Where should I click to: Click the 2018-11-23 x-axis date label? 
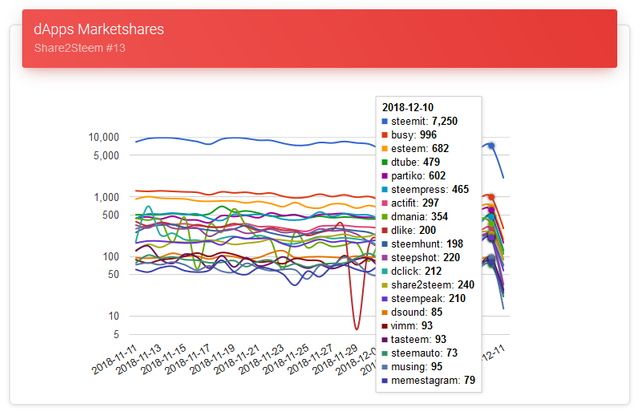click(261, 359)
